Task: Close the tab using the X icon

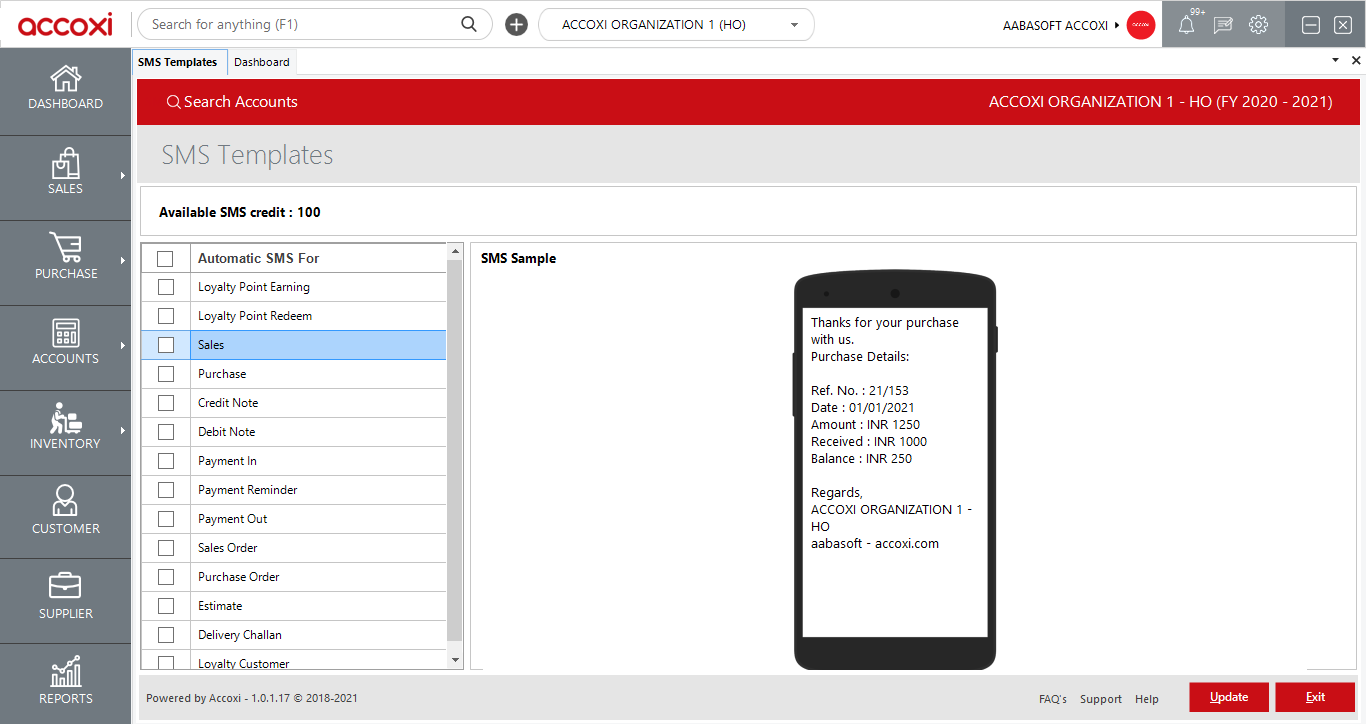Action: [x=1356, y=61]
